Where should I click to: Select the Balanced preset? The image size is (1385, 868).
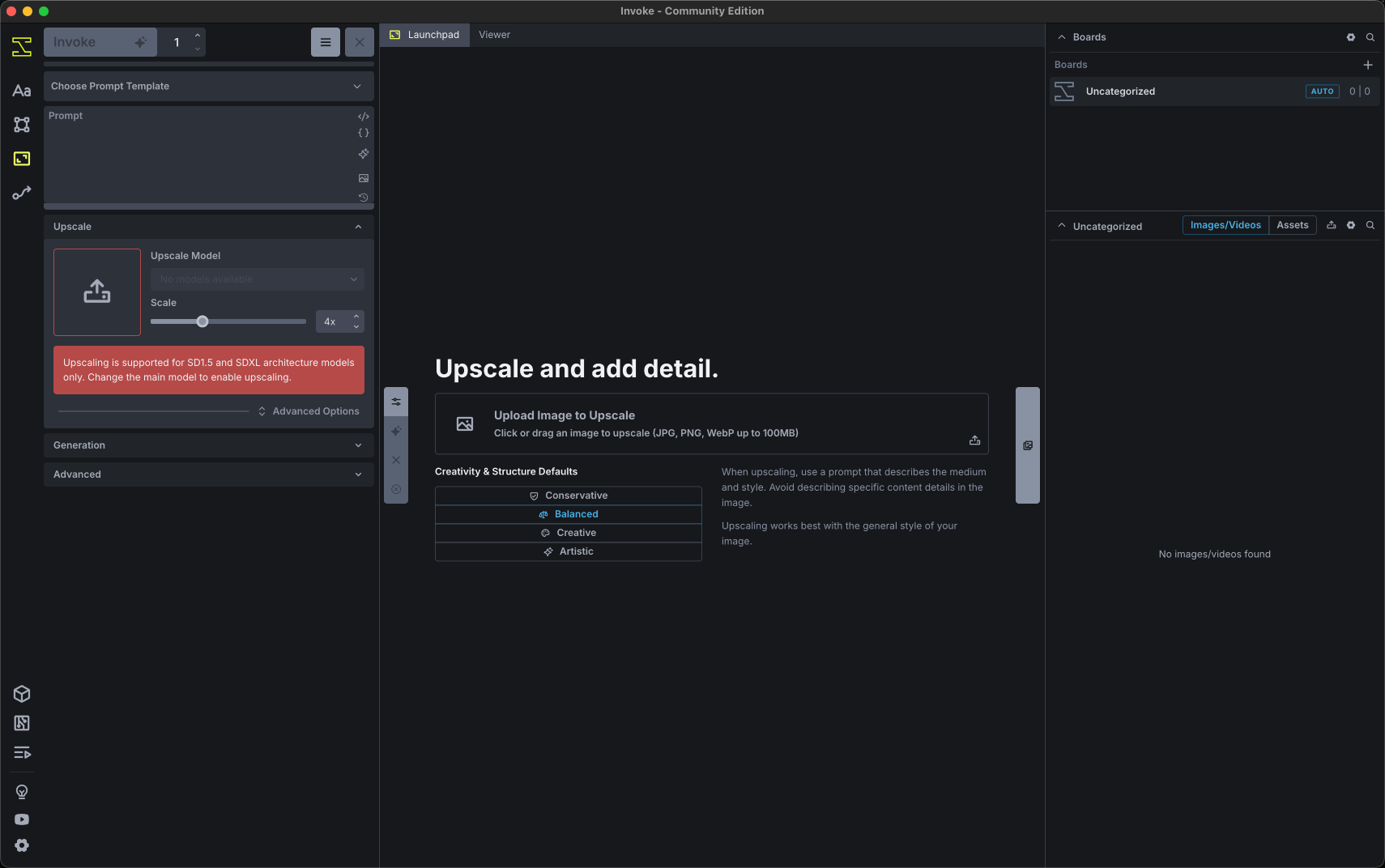click(569, 514)
